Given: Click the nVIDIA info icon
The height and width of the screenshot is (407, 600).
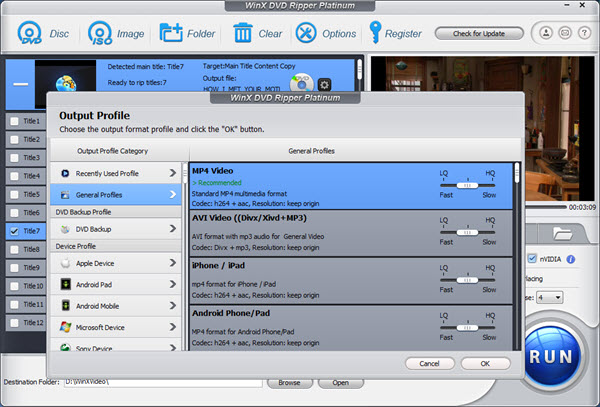Looking at the screenshot, I should point(571,259).
